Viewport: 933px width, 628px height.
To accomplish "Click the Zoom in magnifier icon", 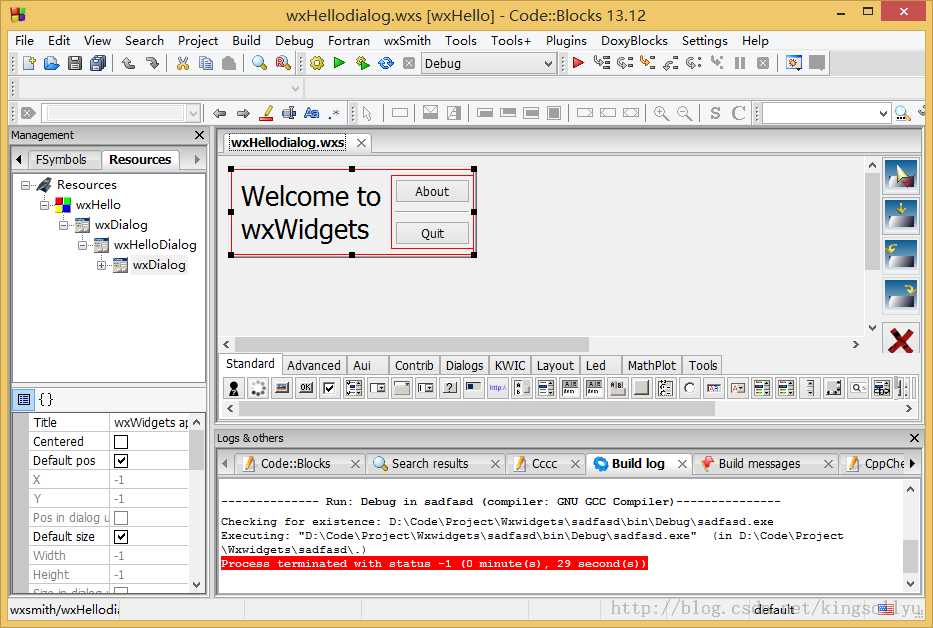I will pyautogui.click(x=661, y=113).
